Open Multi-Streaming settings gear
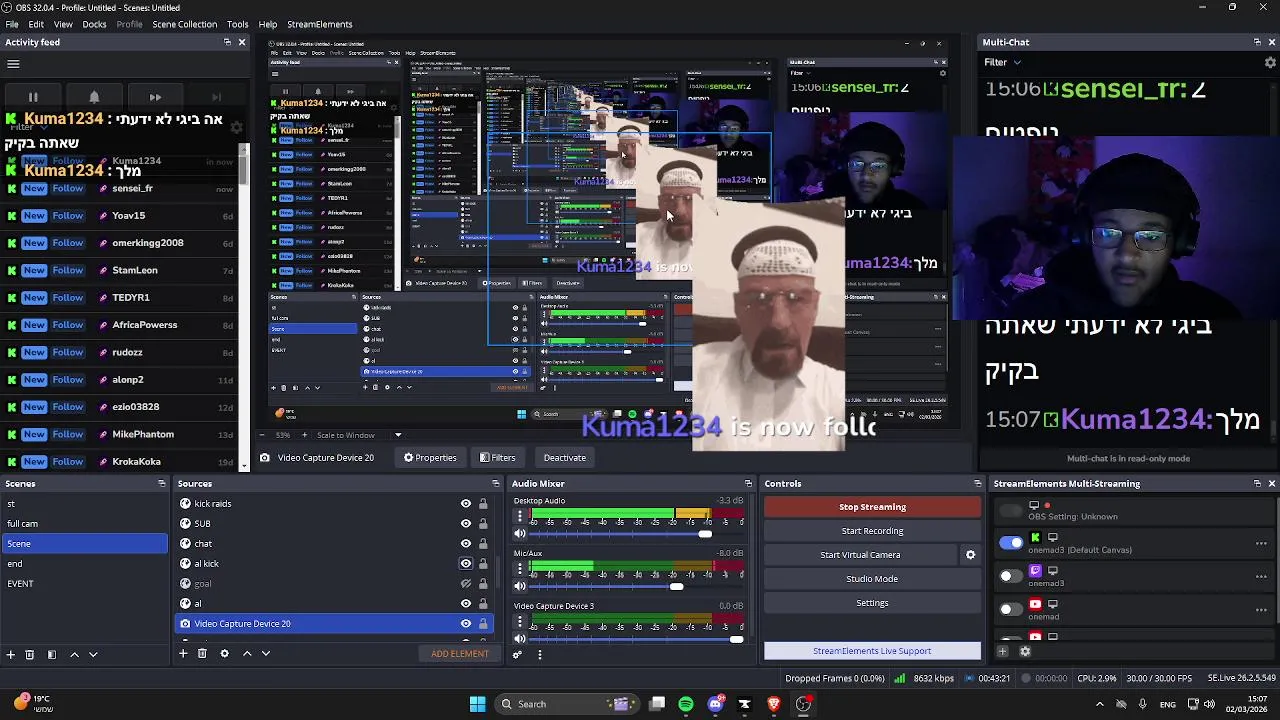Screen dimensions: 1280x720 click(1025, 651)
